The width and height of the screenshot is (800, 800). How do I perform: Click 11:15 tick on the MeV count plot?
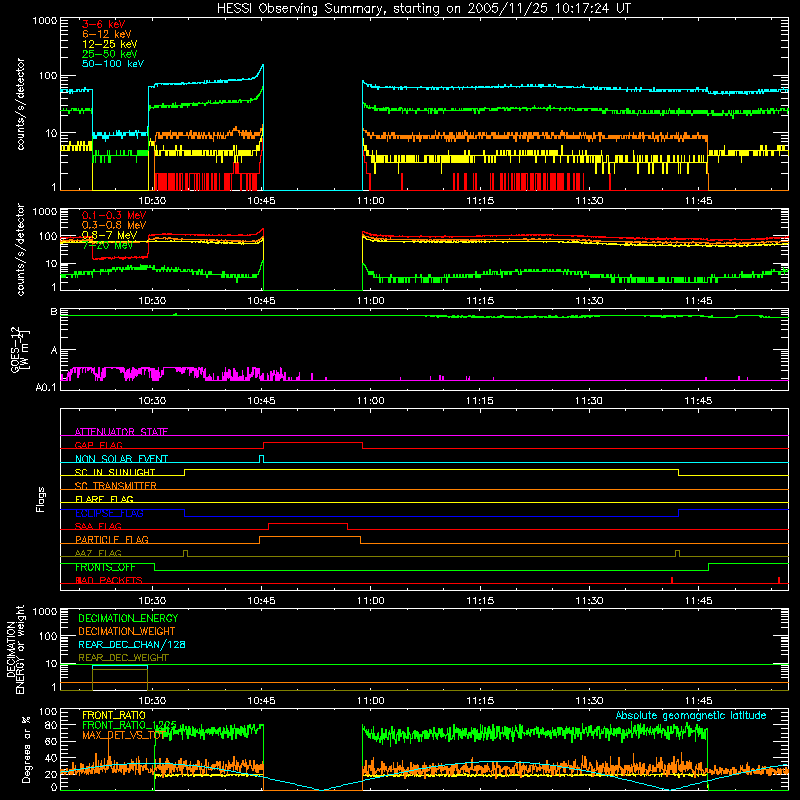click(x=480, y=301)
